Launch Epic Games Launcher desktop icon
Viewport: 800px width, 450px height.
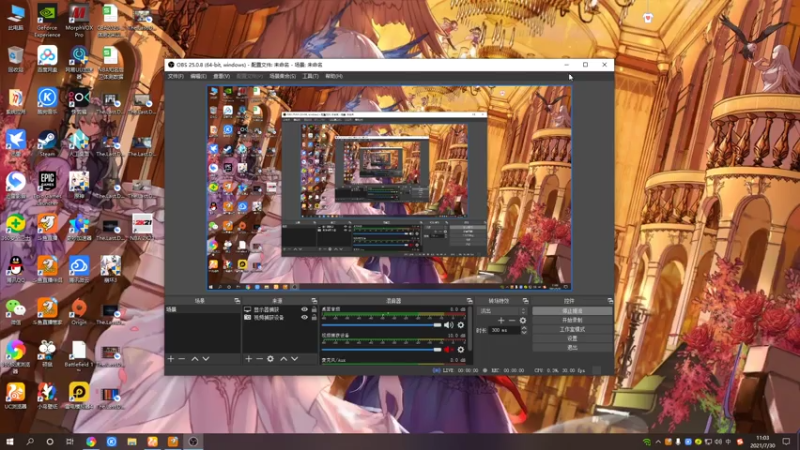click(47, 187)
